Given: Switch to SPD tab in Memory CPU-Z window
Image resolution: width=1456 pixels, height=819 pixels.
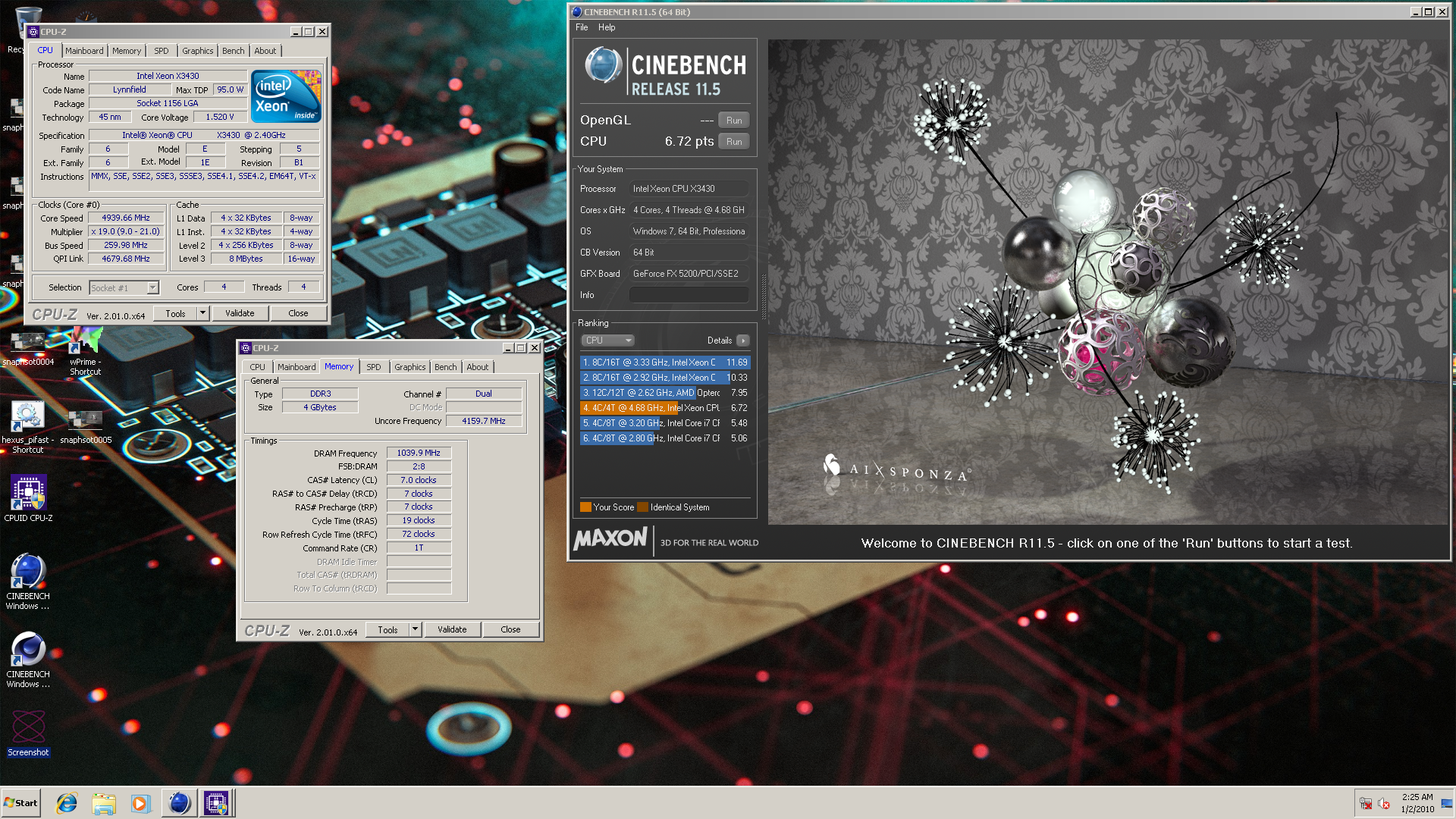Looking at the screenshot, I should 374,367.
